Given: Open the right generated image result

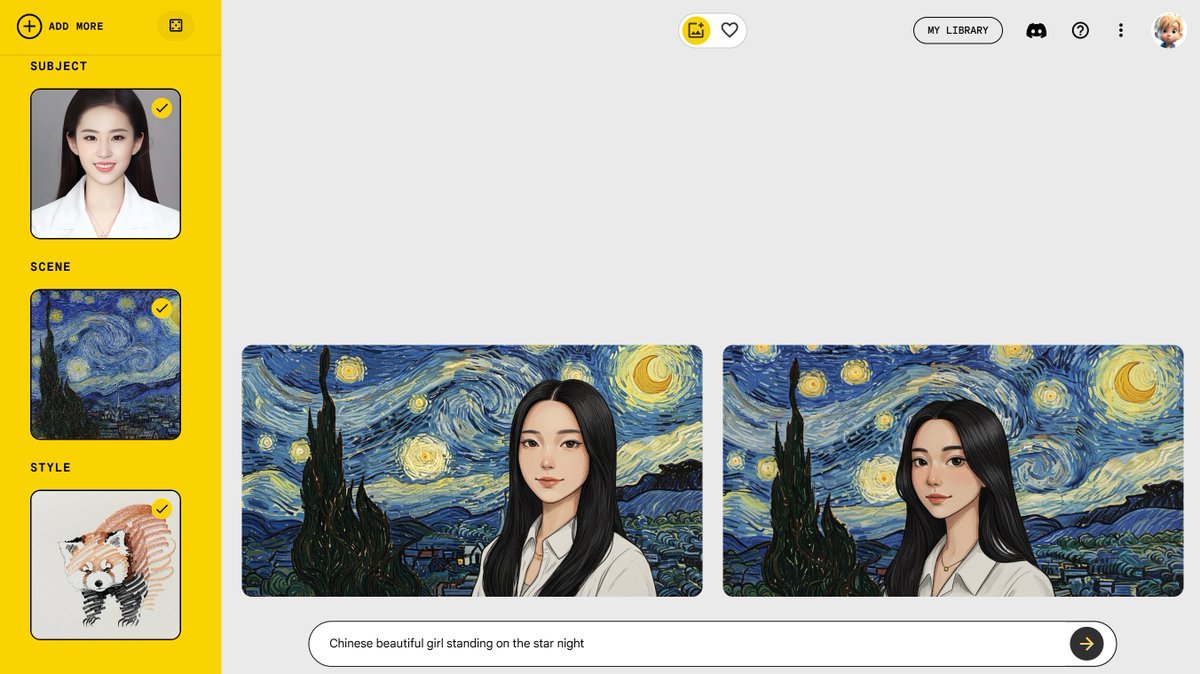Looking at the screenshot, I should [x=953, y=471].
